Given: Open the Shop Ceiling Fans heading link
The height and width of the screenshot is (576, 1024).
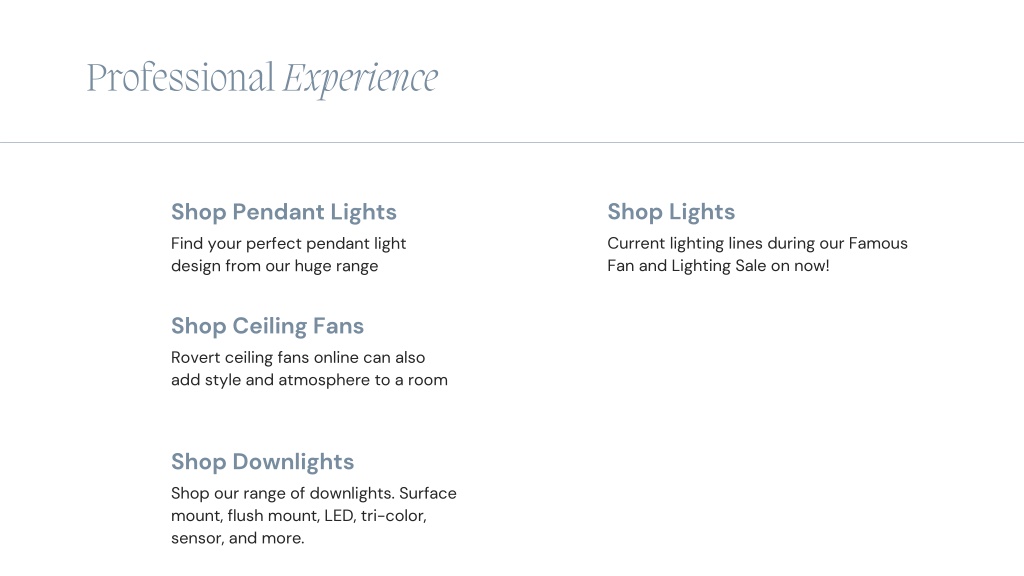Looking at the screenshot, I should coord(267,326).
